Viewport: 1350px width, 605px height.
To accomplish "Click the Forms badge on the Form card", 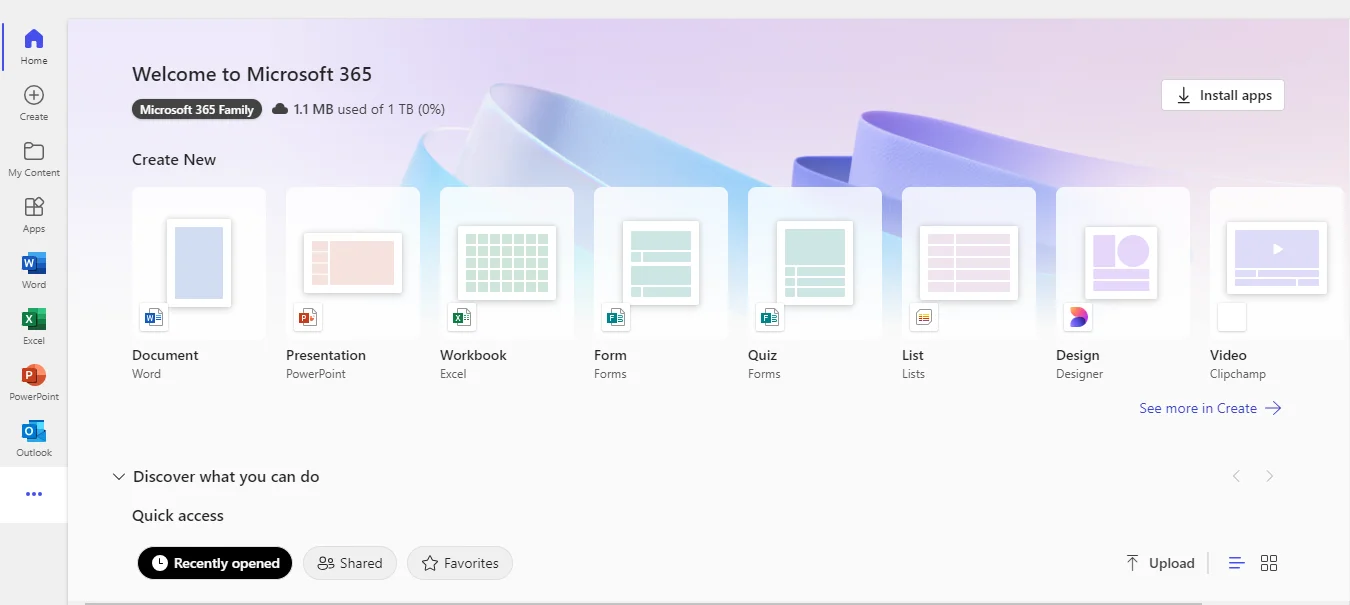I will click(616, 317).
